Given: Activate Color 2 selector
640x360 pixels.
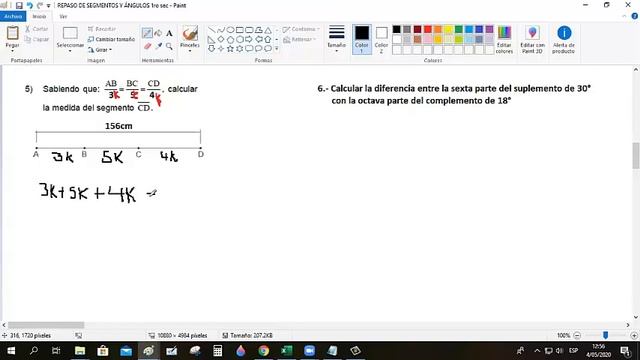Looking at the screenshot, I should click(381, 40).
